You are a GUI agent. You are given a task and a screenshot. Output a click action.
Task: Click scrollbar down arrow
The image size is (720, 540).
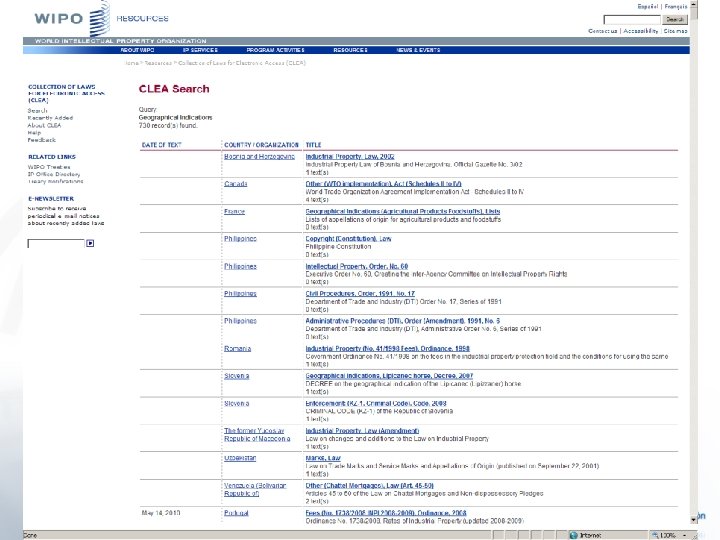[694, 519]
